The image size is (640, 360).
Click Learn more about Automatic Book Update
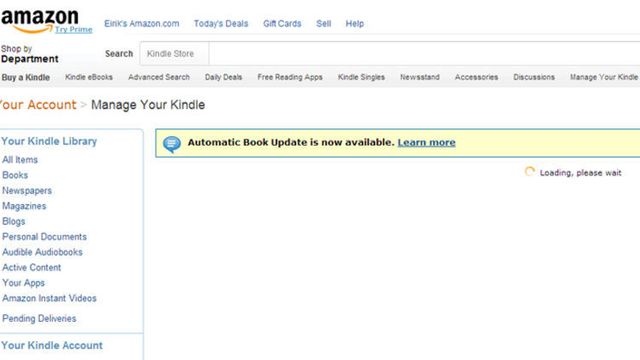point(427,142)
